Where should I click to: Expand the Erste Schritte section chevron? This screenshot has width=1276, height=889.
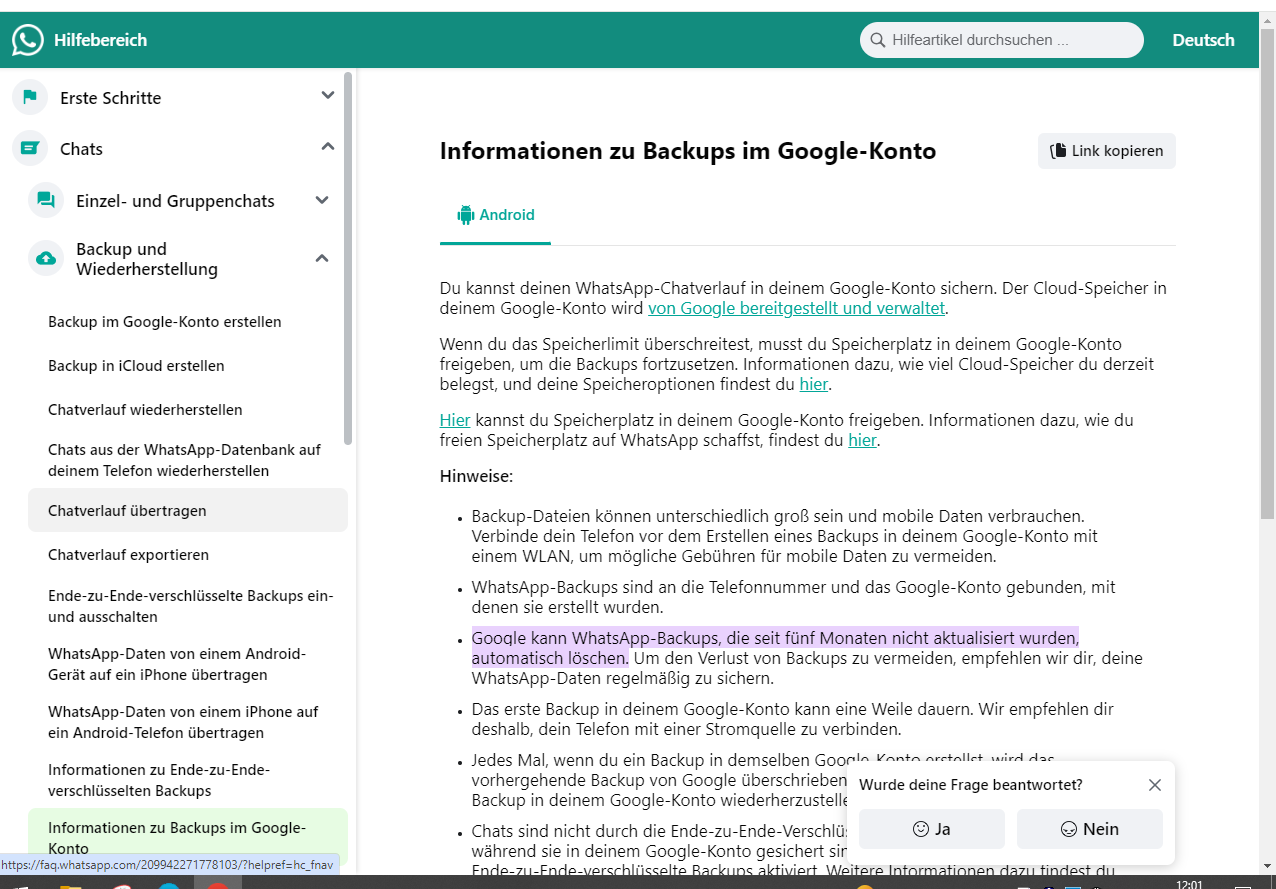(x=327, y=96)
